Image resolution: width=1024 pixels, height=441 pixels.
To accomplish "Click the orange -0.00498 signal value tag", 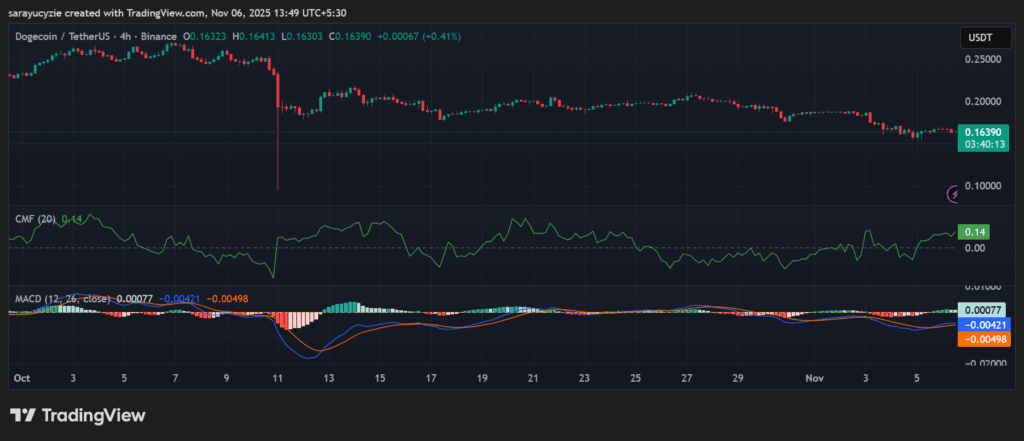I will click(x=983, y=339).
